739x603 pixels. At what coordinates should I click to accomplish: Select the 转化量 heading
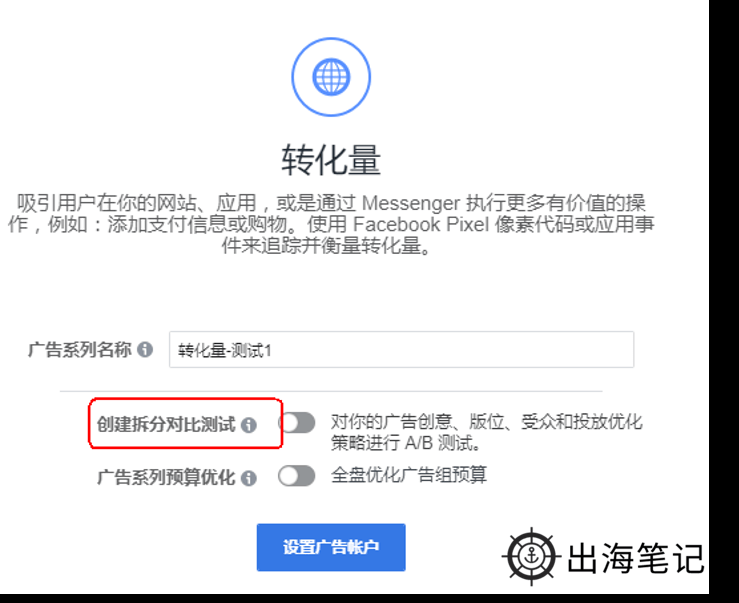(331, 160)
